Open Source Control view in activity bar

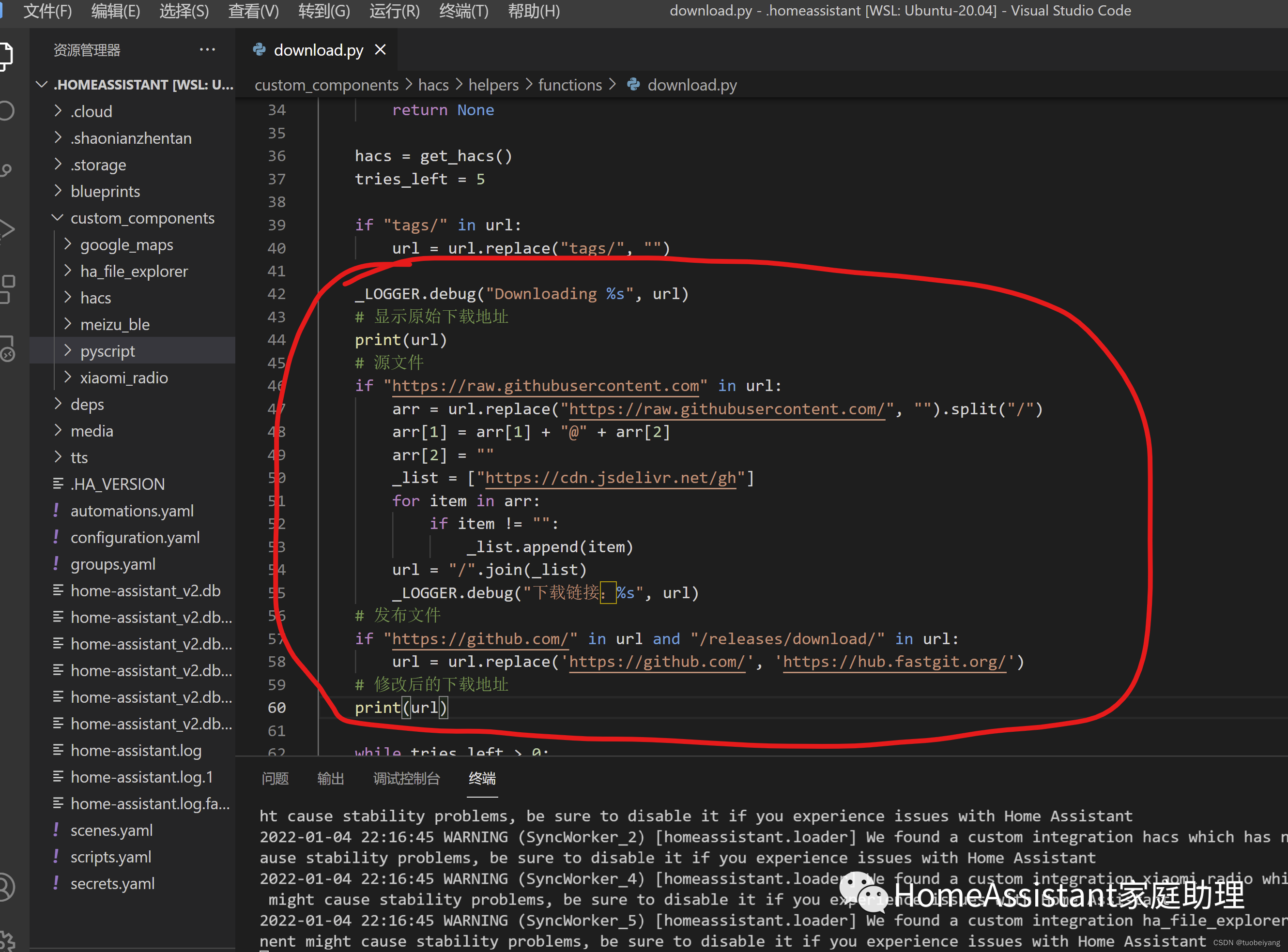(6, 169)
